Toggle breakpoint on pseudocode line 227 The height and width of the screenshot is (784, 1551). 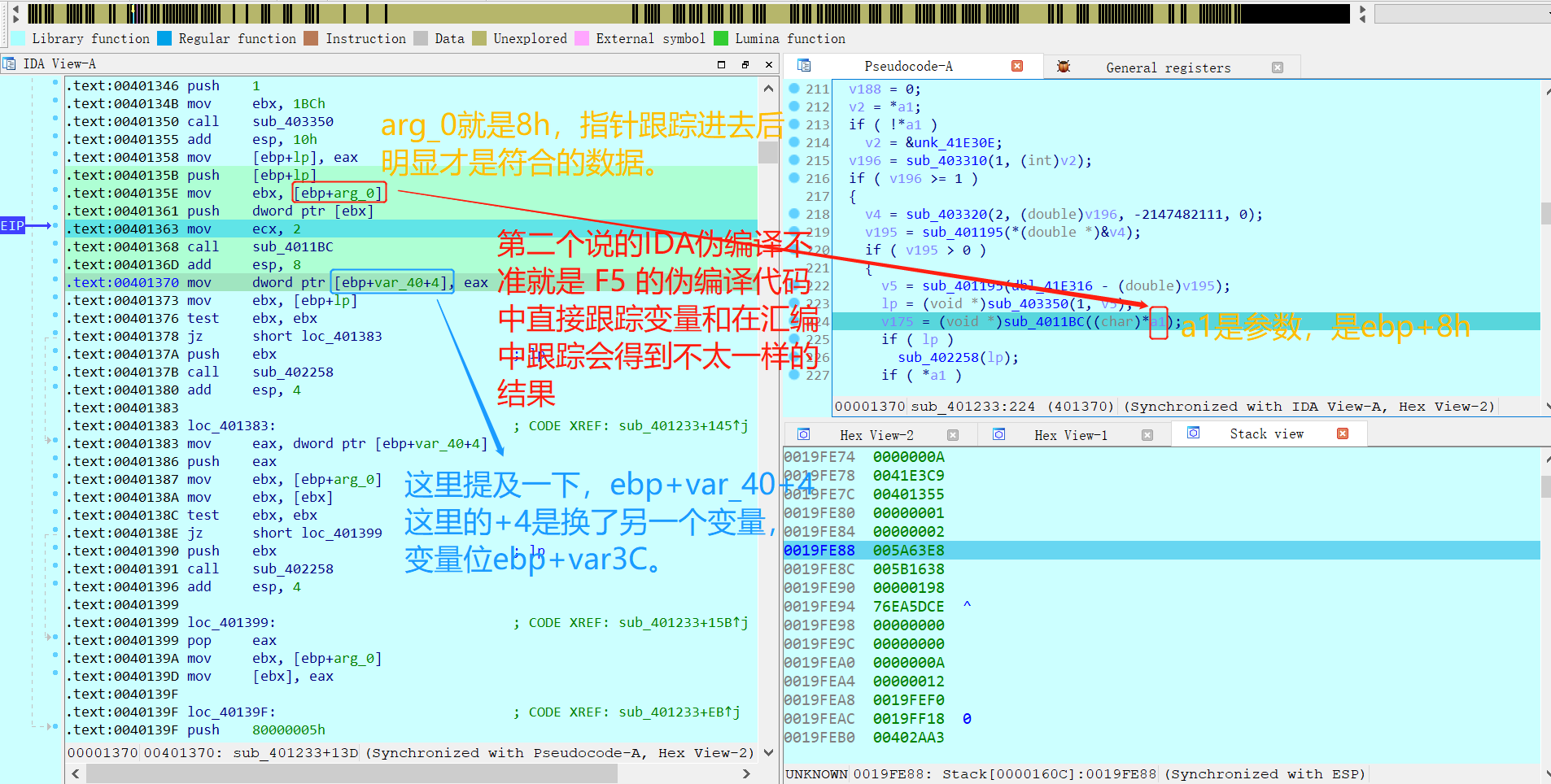pyautogui.click(x=794, y=374)
